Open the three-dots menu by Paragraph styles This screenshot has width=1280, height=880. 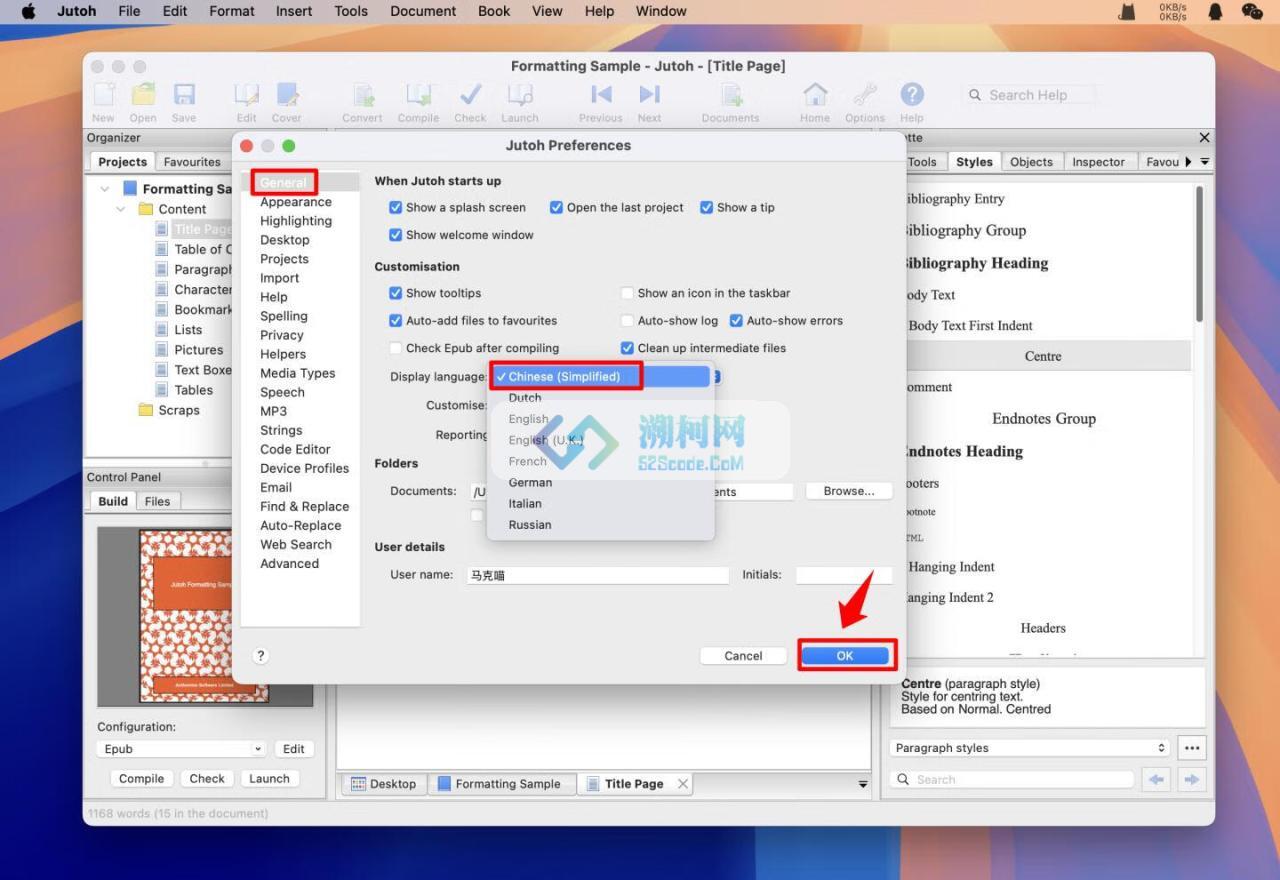click(x=1191, y=748)
